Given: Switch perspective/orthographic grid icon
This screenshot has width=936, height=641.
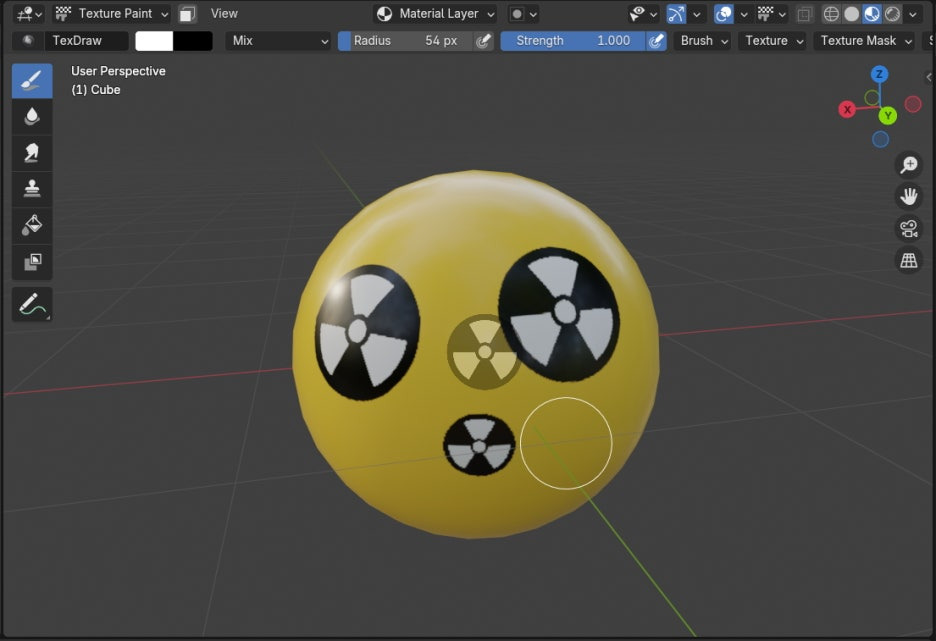Looking at the screenshot, I should (909, 260).
